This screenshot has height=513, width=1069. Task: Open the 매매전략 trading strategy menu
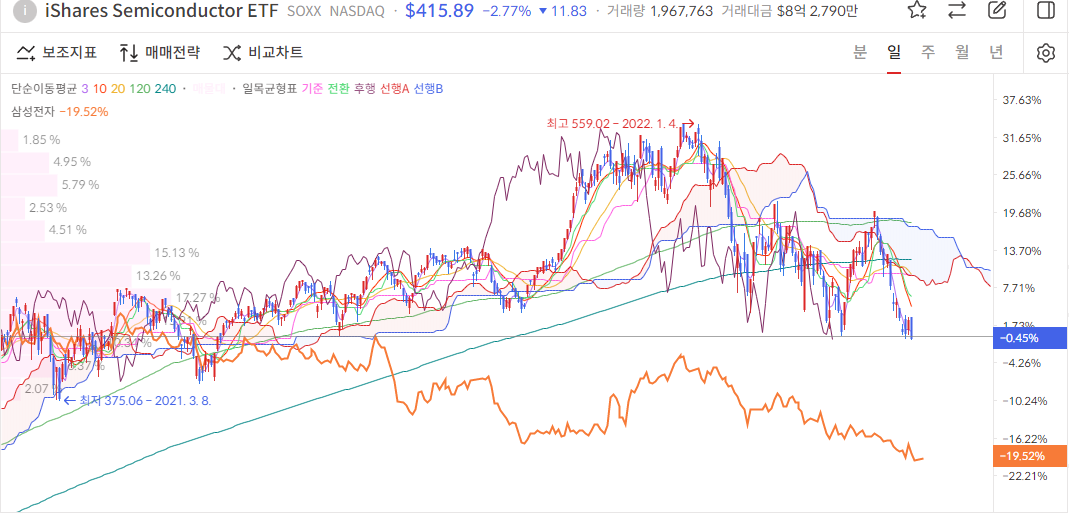click(x=160, y=53)
